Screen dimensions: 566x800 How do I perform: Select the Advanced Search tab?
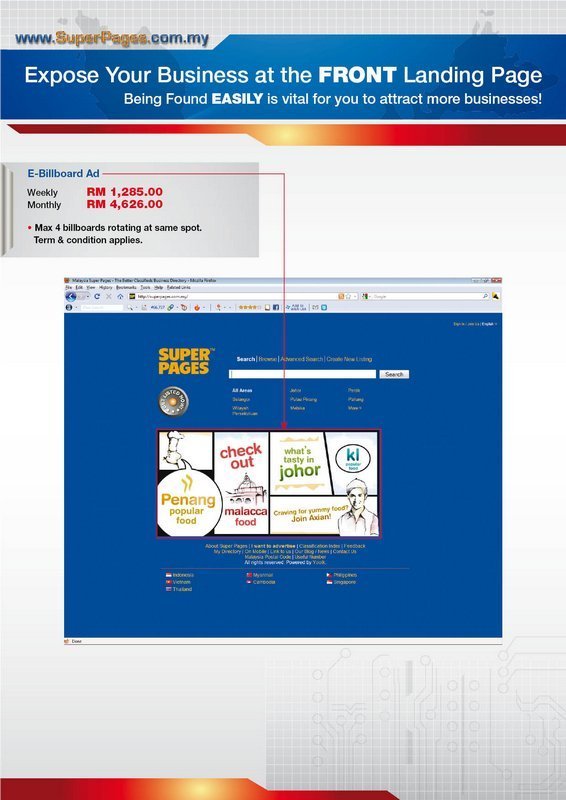[302, 359]
